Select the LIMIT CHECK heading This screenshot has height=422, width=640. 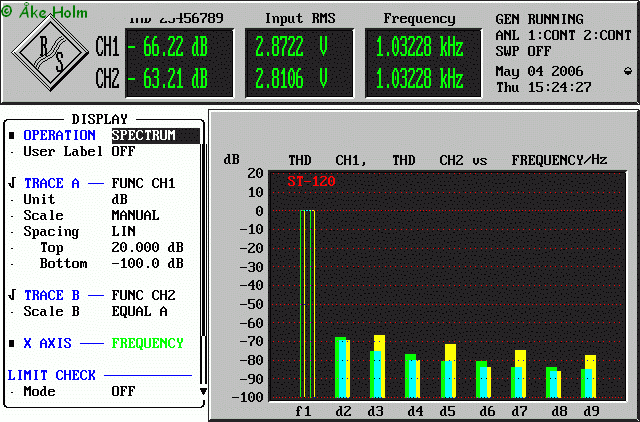[x=51, y=375]
